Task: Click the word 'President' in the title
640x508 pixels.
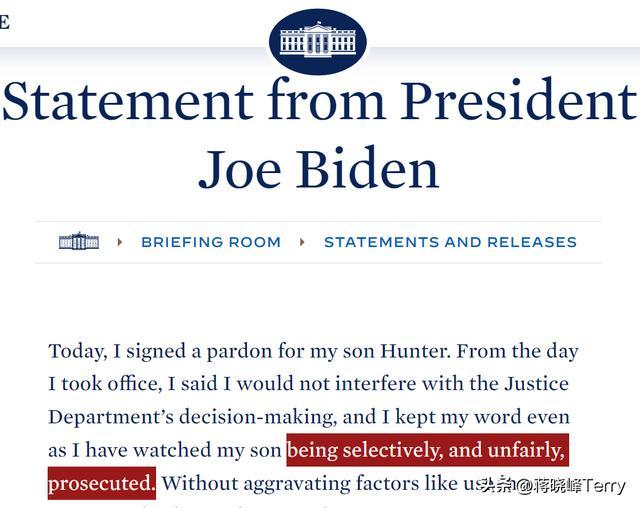Action: click(x=519, y=100)
